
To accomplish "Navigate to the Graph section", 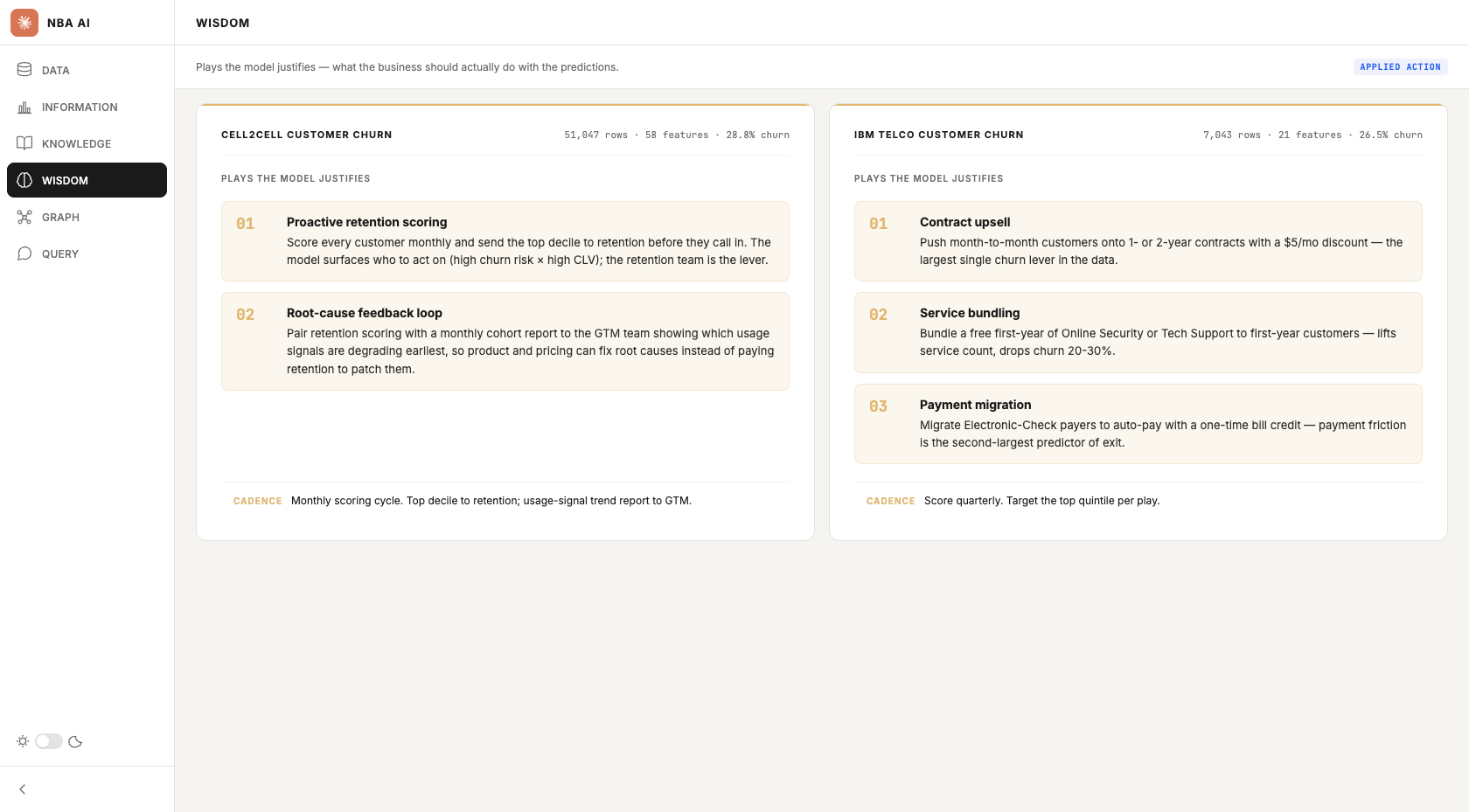I will click(x=87, y=217).
